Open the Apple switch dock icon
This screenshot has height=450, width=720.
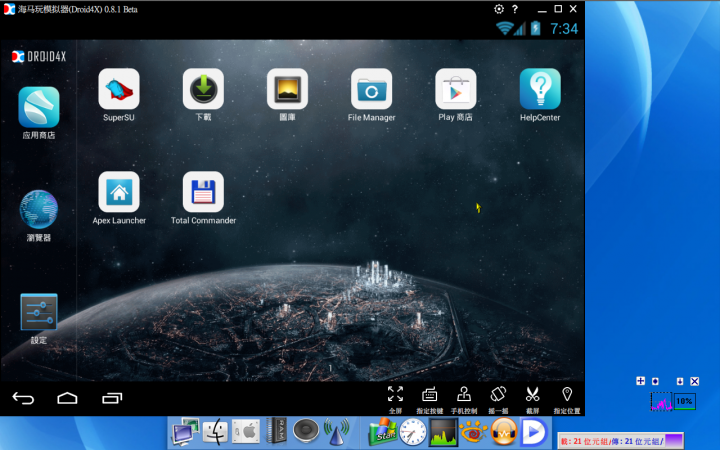246,432
